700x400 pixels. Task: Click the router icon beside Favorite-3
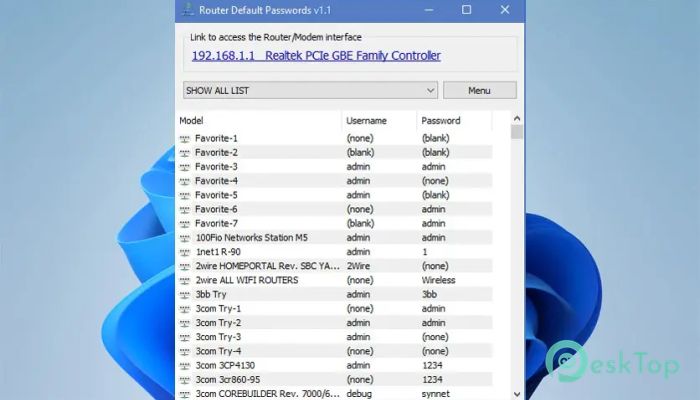point(184,167)
